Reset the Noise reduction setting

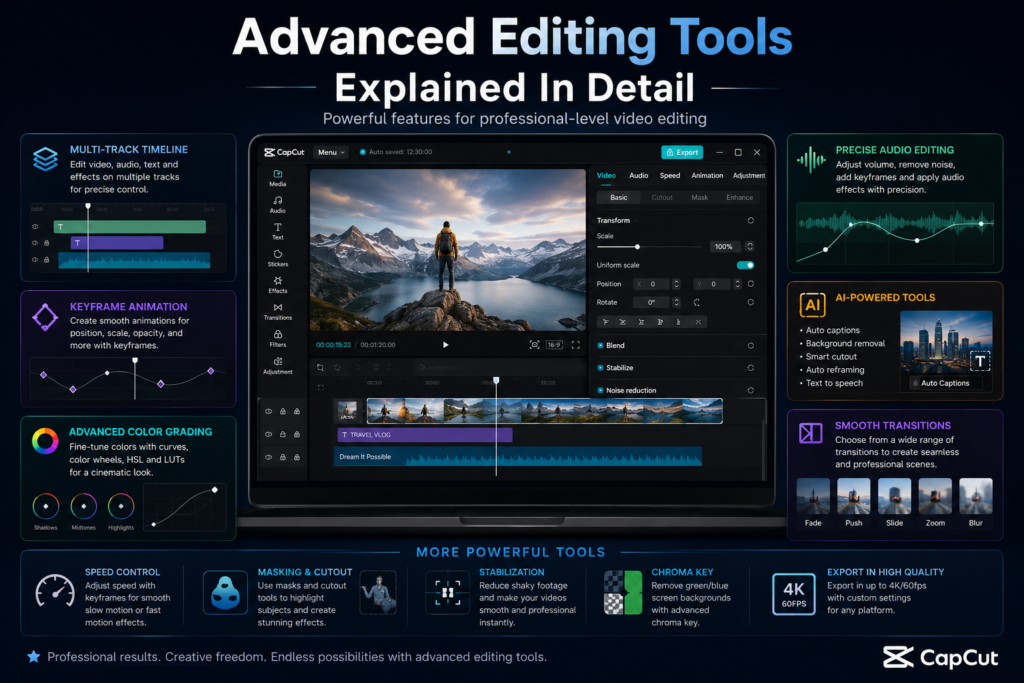[x=750, y=390]
